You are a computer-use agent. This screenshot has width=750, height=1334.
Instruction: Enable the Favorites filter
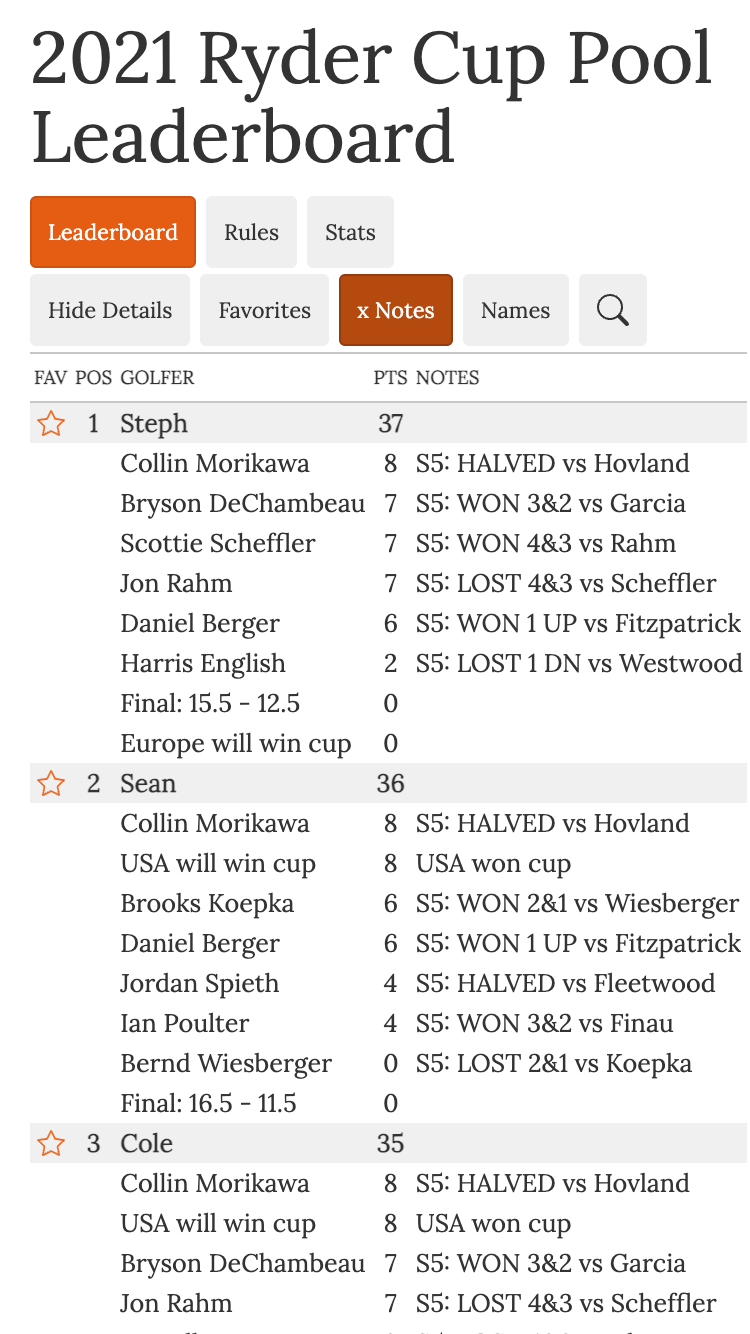pyautogui.click(x=264, y=310)
